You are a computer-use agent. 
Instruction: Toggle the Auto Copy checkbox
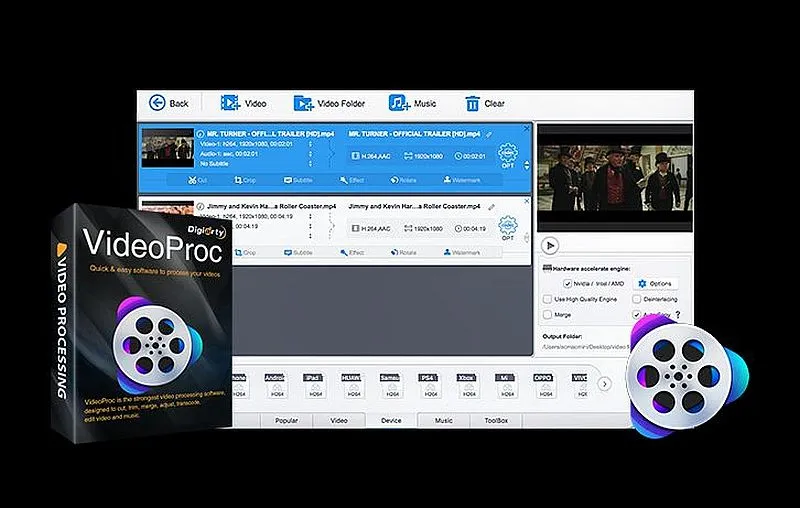click(x=637, y=314)
